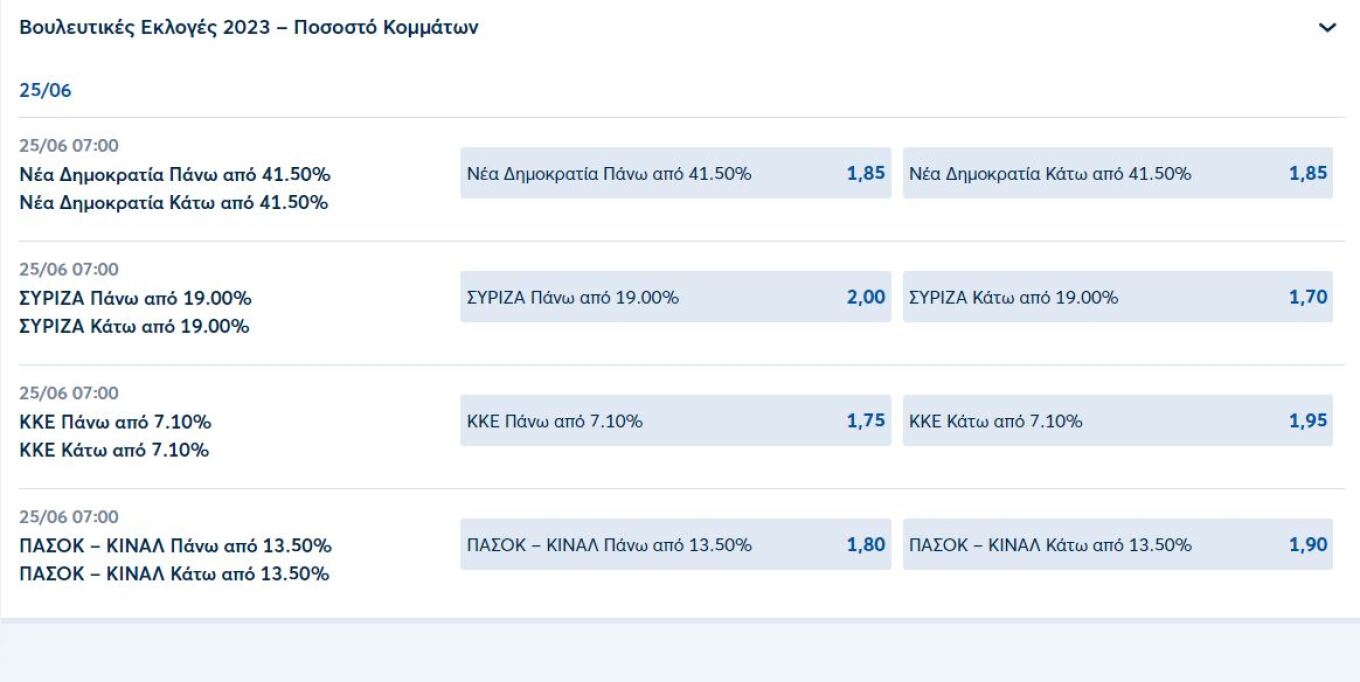Pick ΚΚΕ Κάτω από 7.10% odds
The height and width of the screenshot is (682, 1360).
click(x=1117, y=422)
